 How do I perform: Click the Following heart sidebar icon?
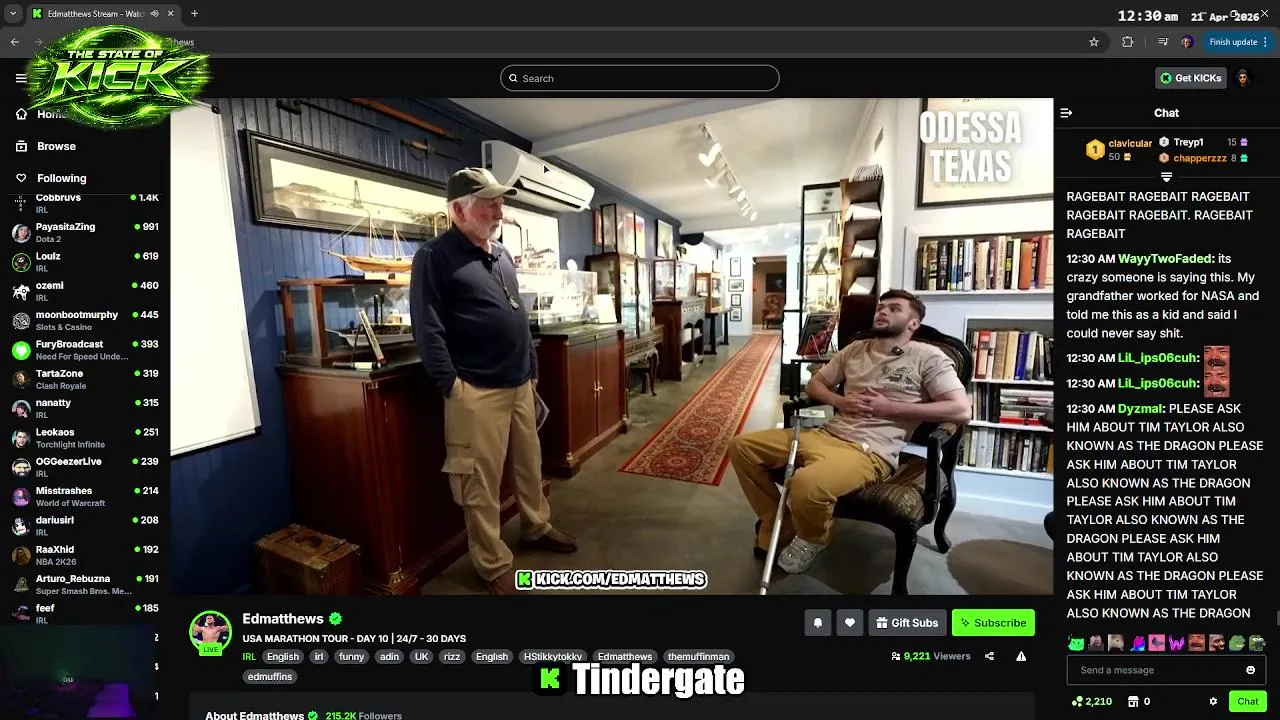click(21, 178)
